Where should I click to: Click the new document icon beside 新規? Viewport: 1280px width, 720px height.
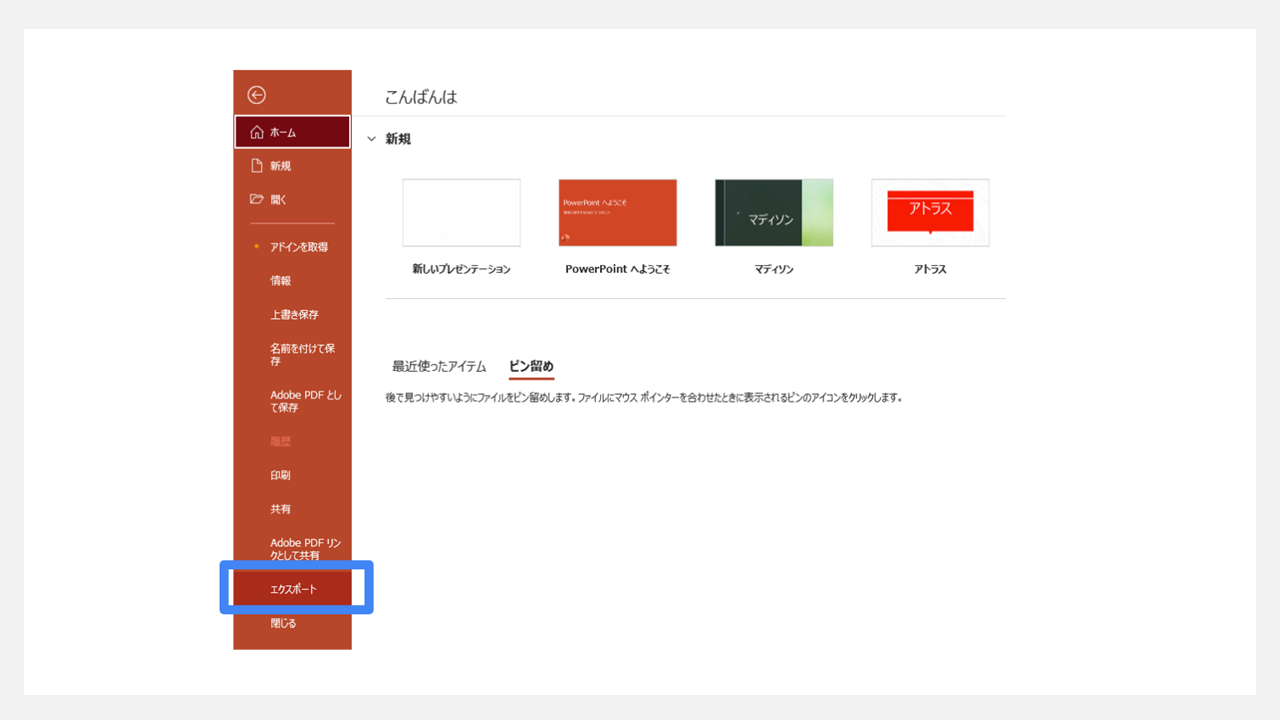coord(257,166)
